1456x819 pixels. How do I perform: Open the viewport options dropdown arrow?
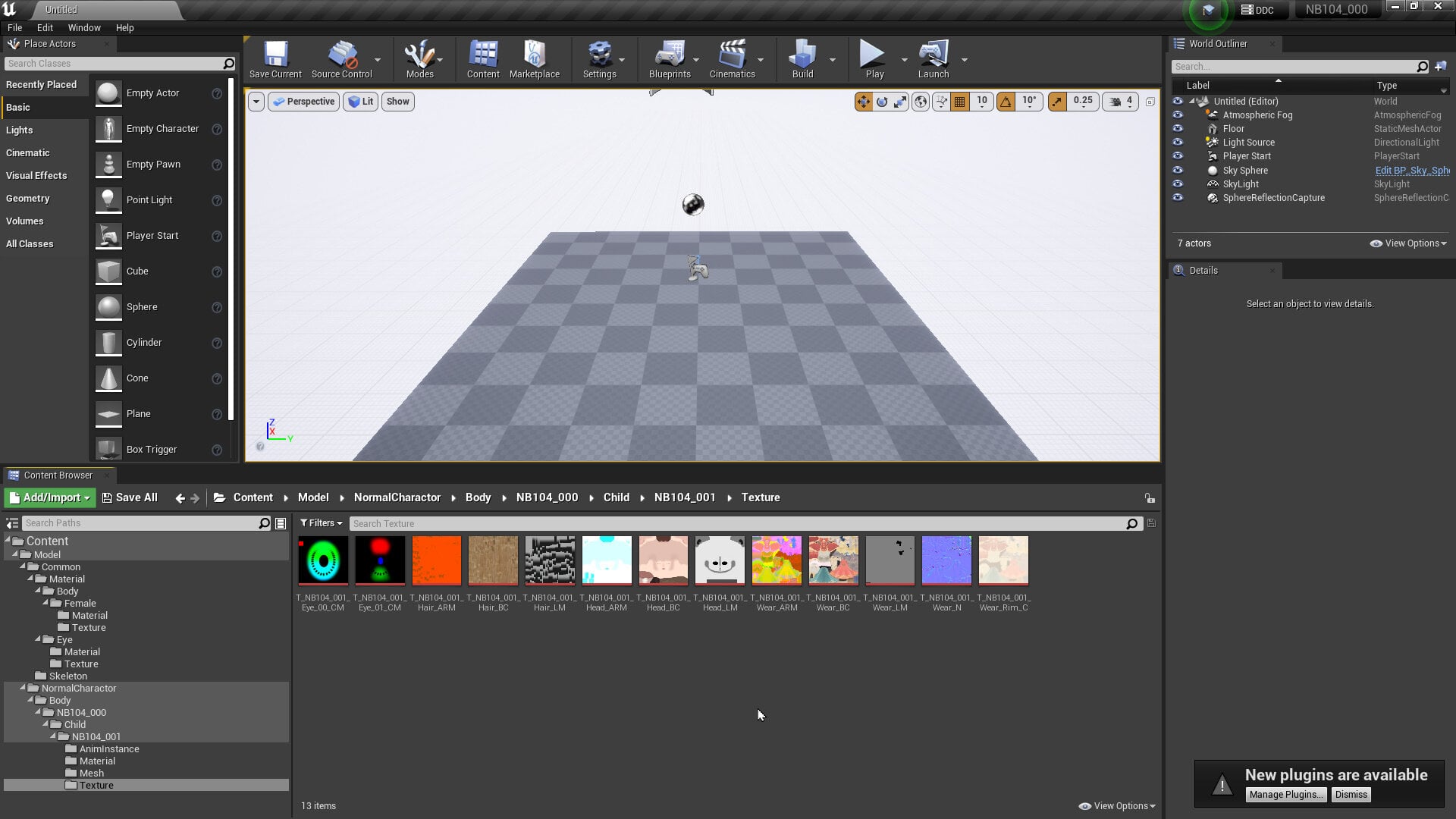point(256,102)
